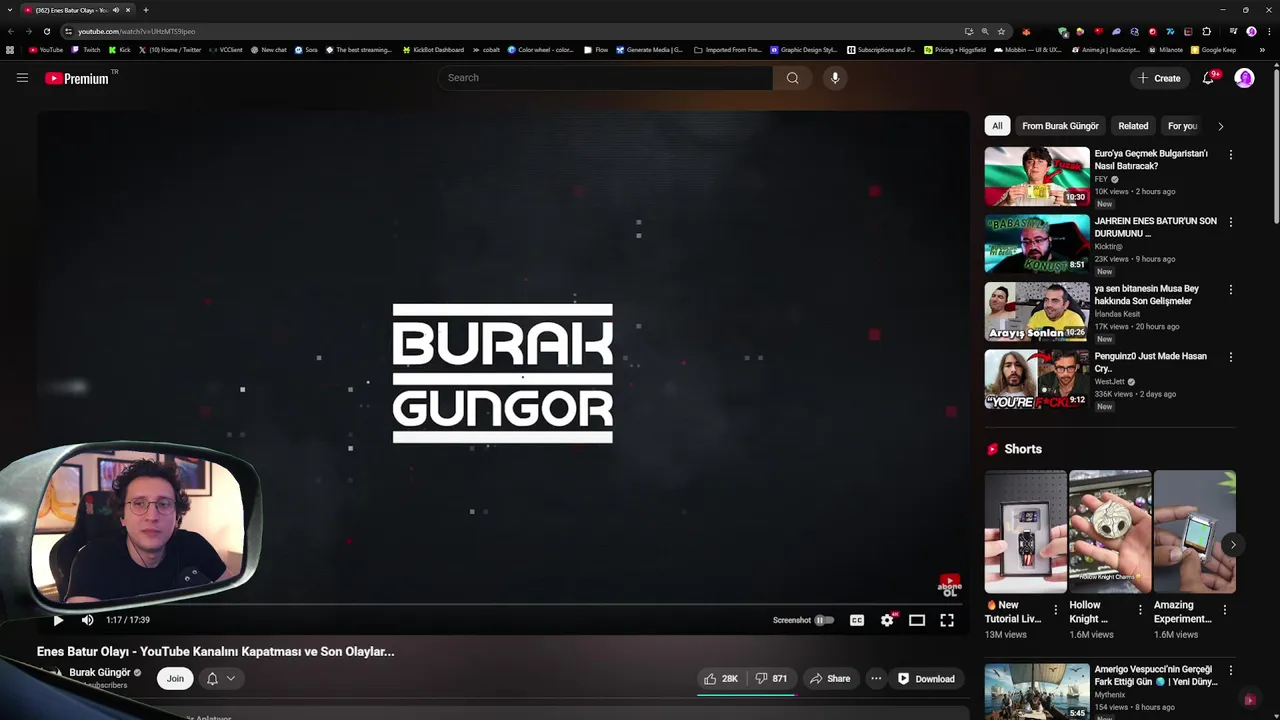Open menu for Amerigo Vespucci video

(x=1230, y=671)
